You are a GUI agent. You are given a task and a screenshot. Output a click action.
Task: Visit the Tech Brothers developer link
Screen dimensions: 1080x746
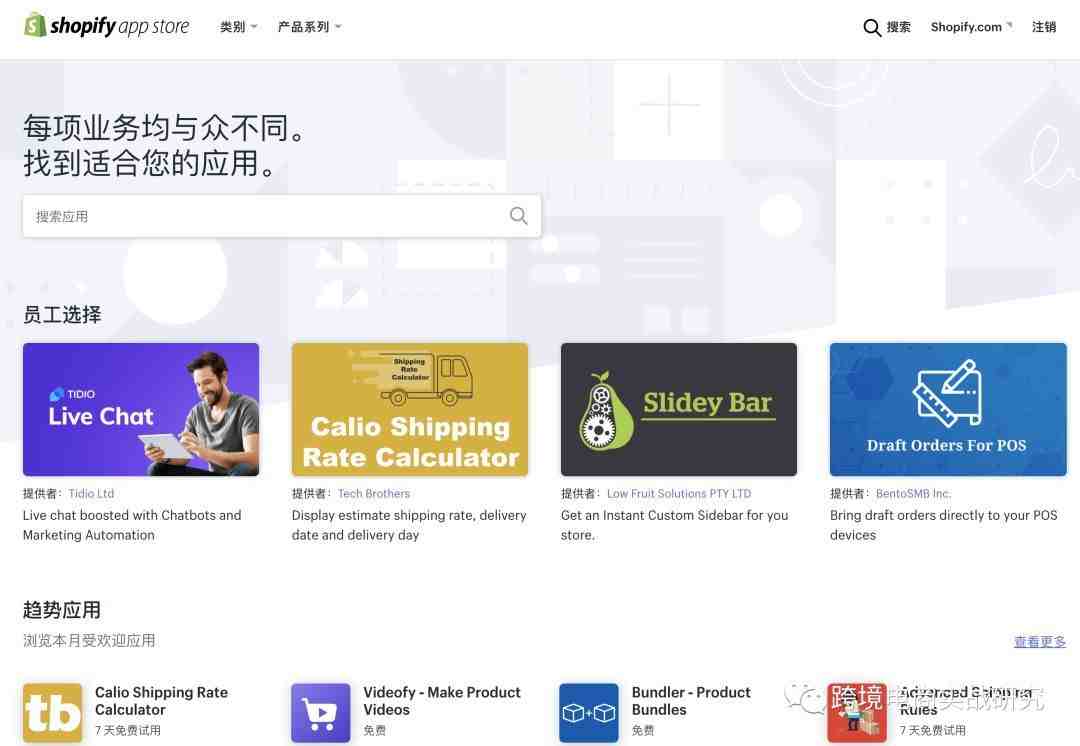coord(374,493)
